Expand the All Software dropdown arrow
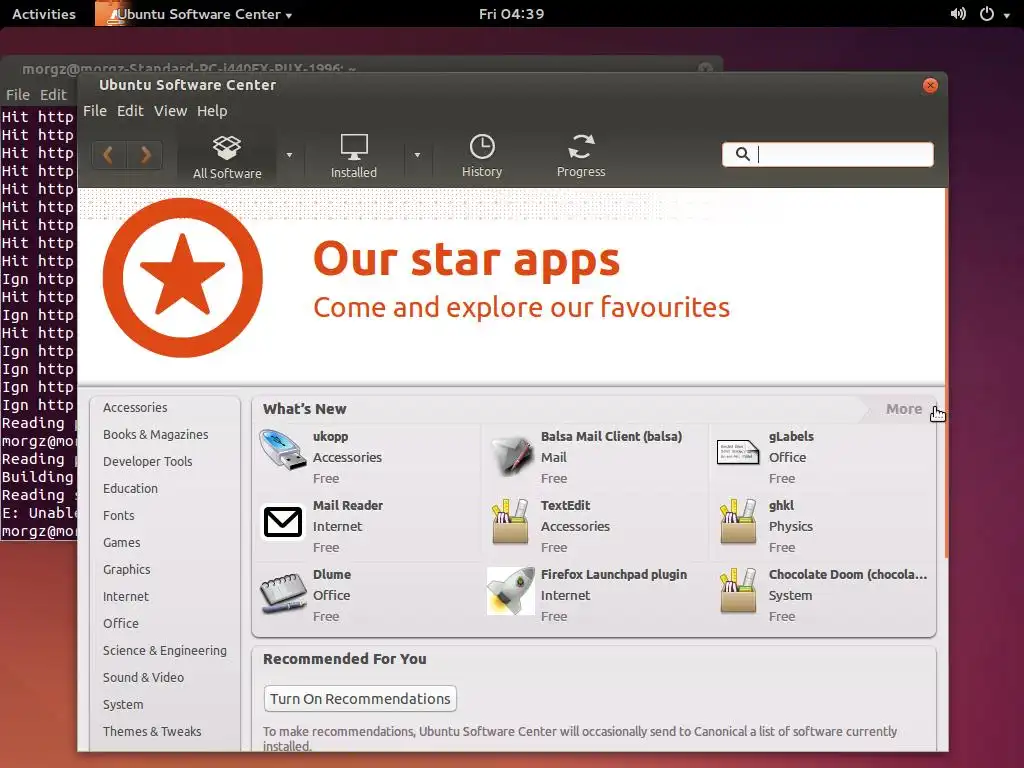The image size is (1024, 768). click(289, 155)
